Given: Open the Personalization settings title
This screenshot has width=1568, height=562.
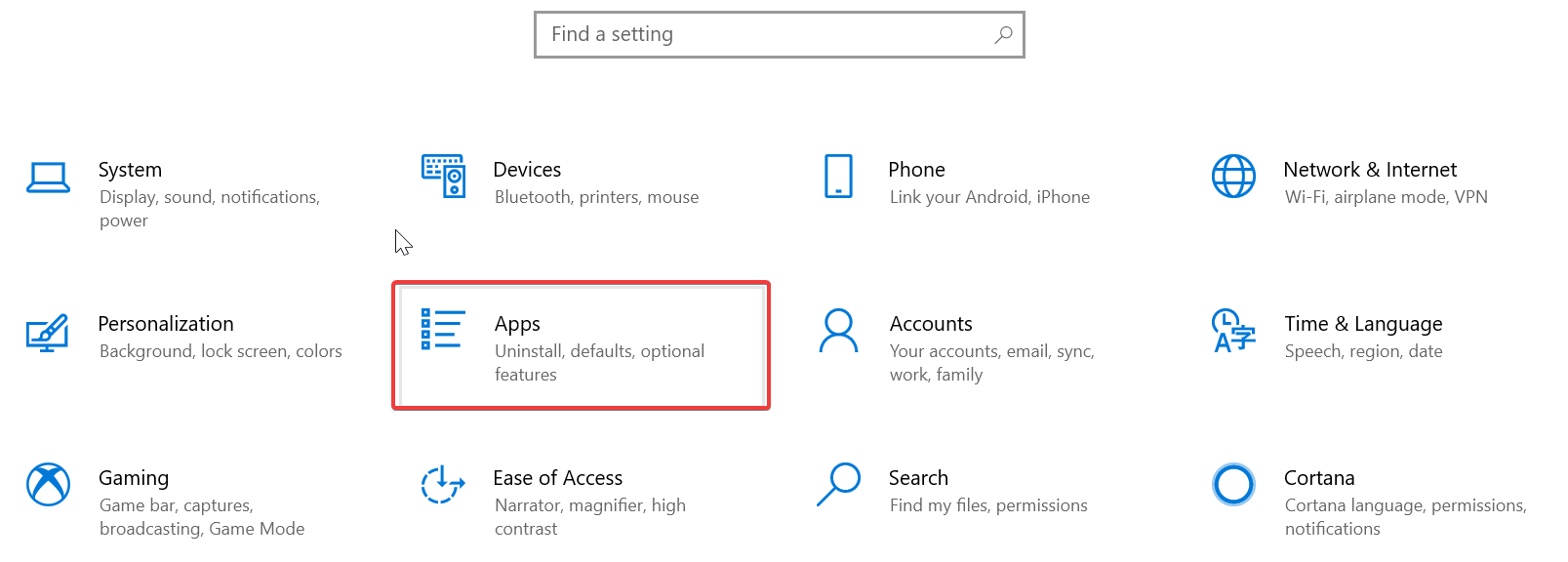Looking at the screenshot, I should 166,324.
